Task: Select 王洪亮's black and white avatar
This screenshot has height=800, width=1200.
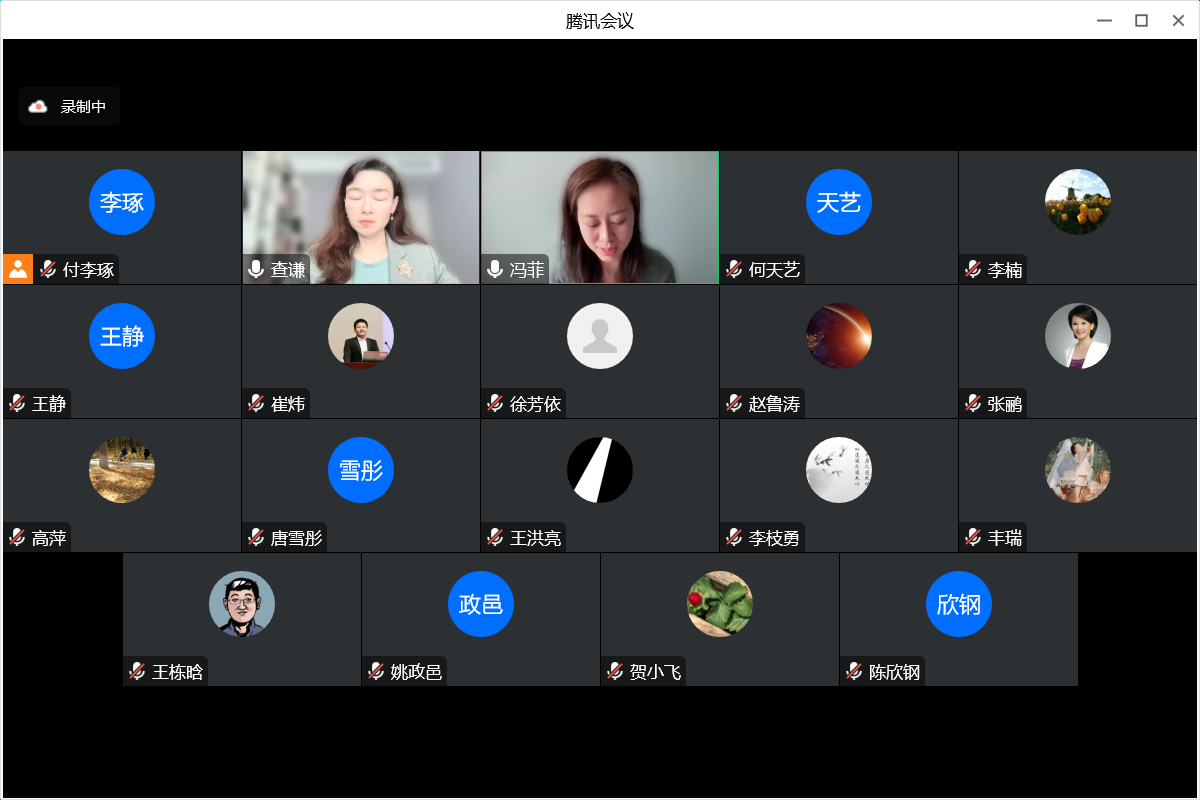Action: [600, 470]
